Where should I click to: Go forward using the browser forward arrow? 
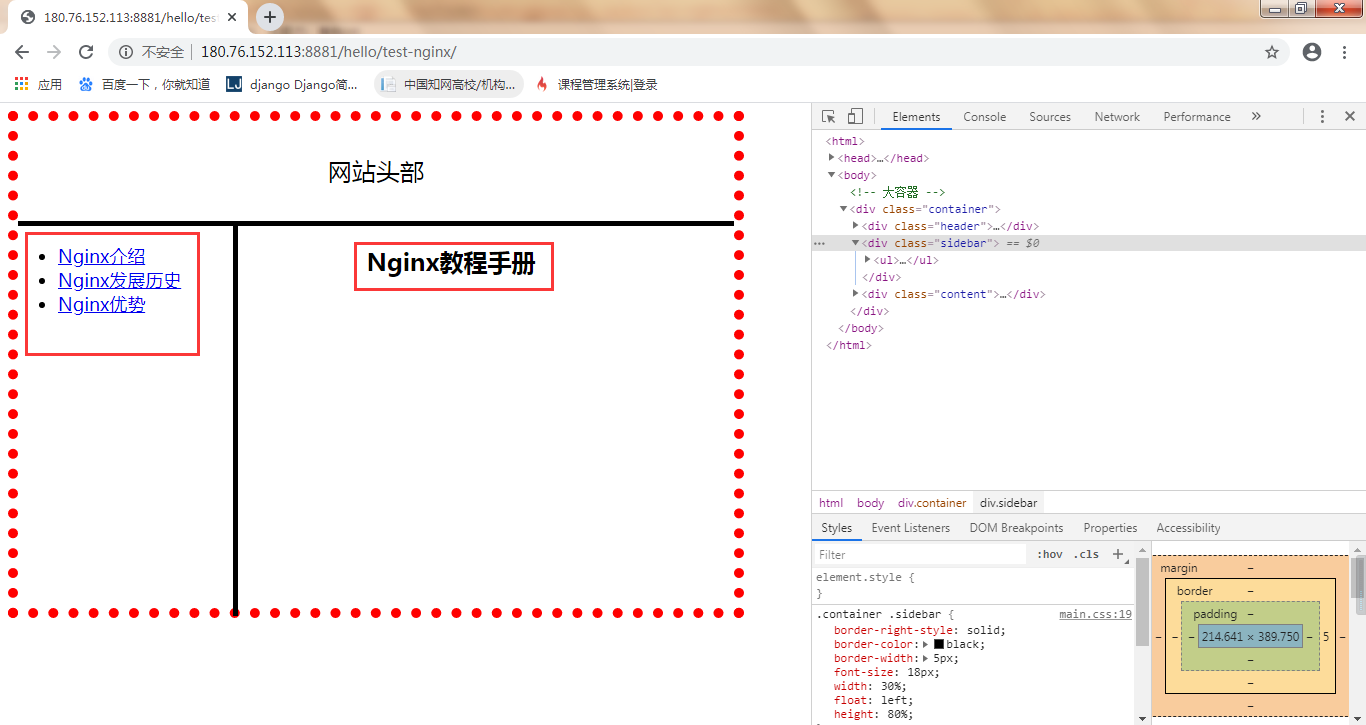coord(54,52)
